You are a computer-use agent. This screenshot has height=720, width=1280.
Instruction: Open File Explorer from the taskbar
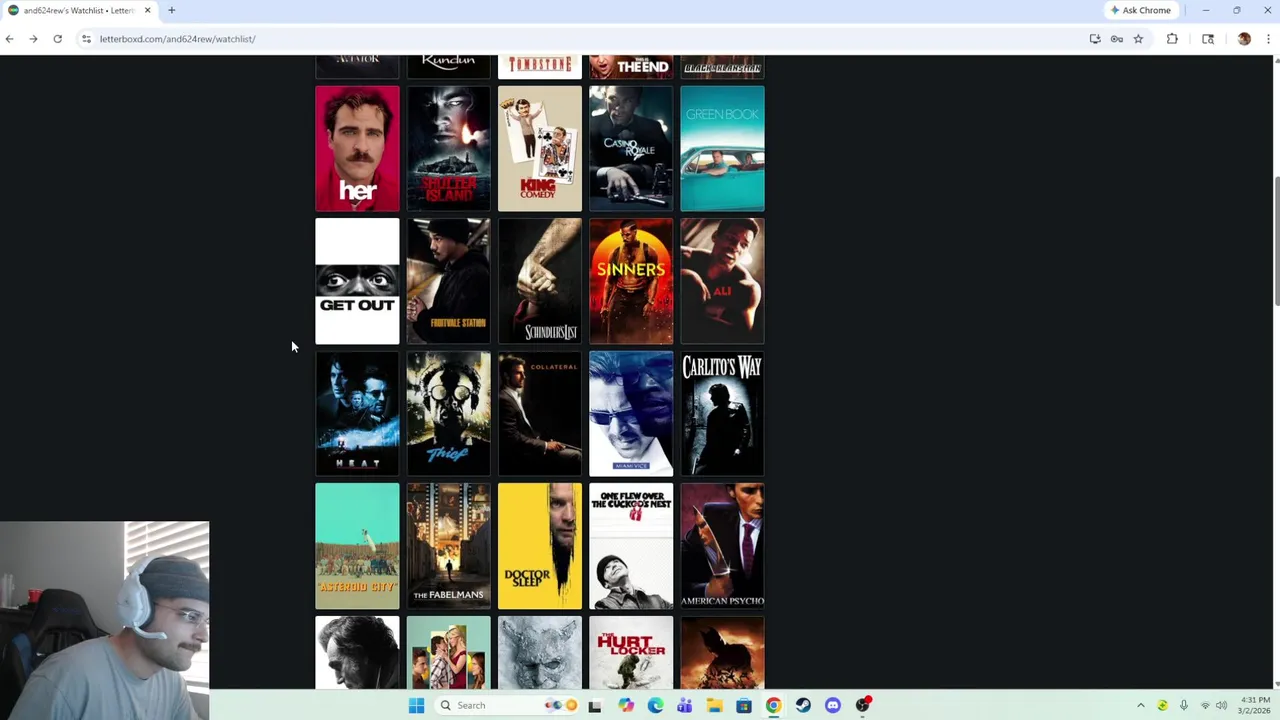coord(714,705)
